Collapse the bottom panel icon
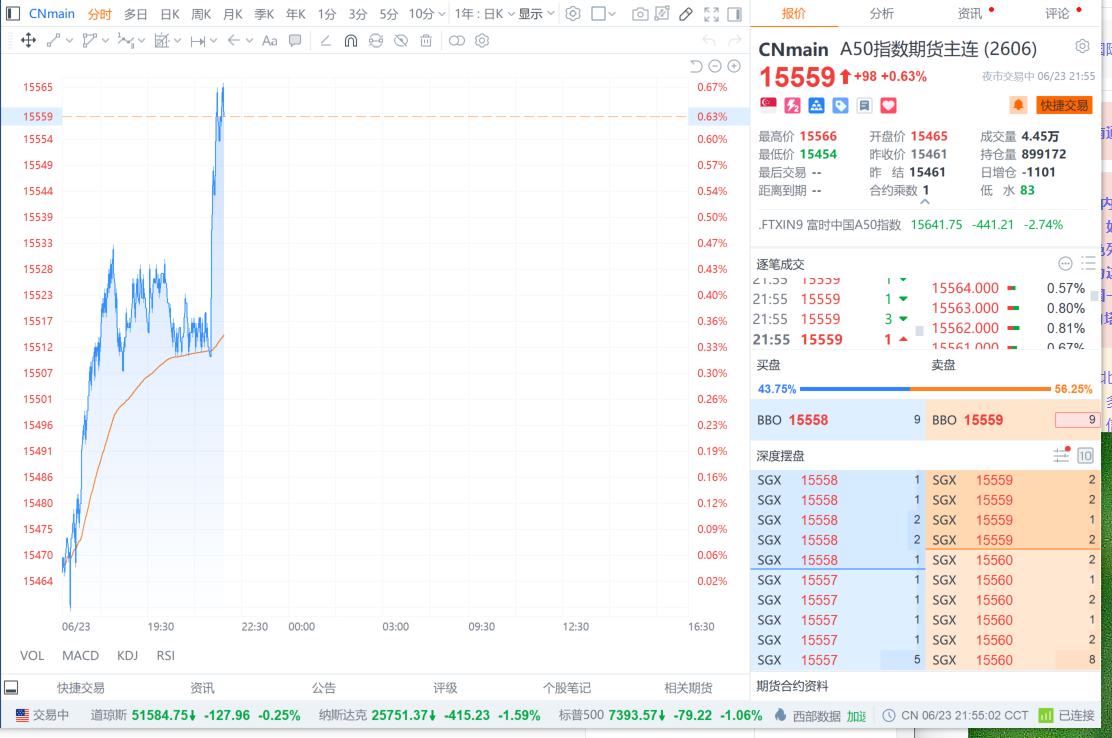 [11, 688]
